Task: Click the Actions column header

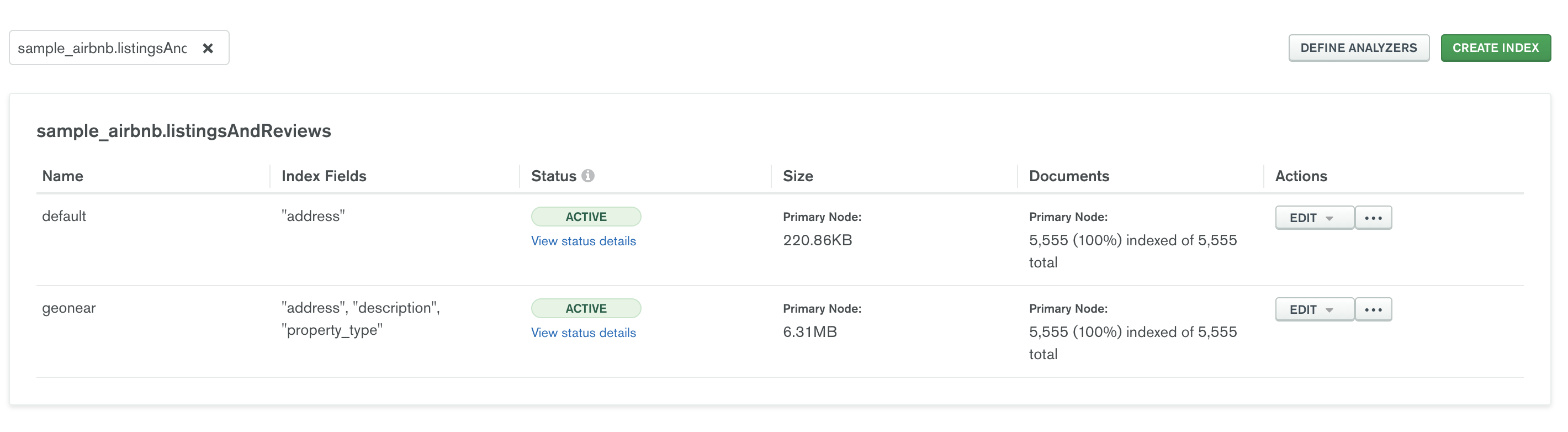Action: 1301,176
